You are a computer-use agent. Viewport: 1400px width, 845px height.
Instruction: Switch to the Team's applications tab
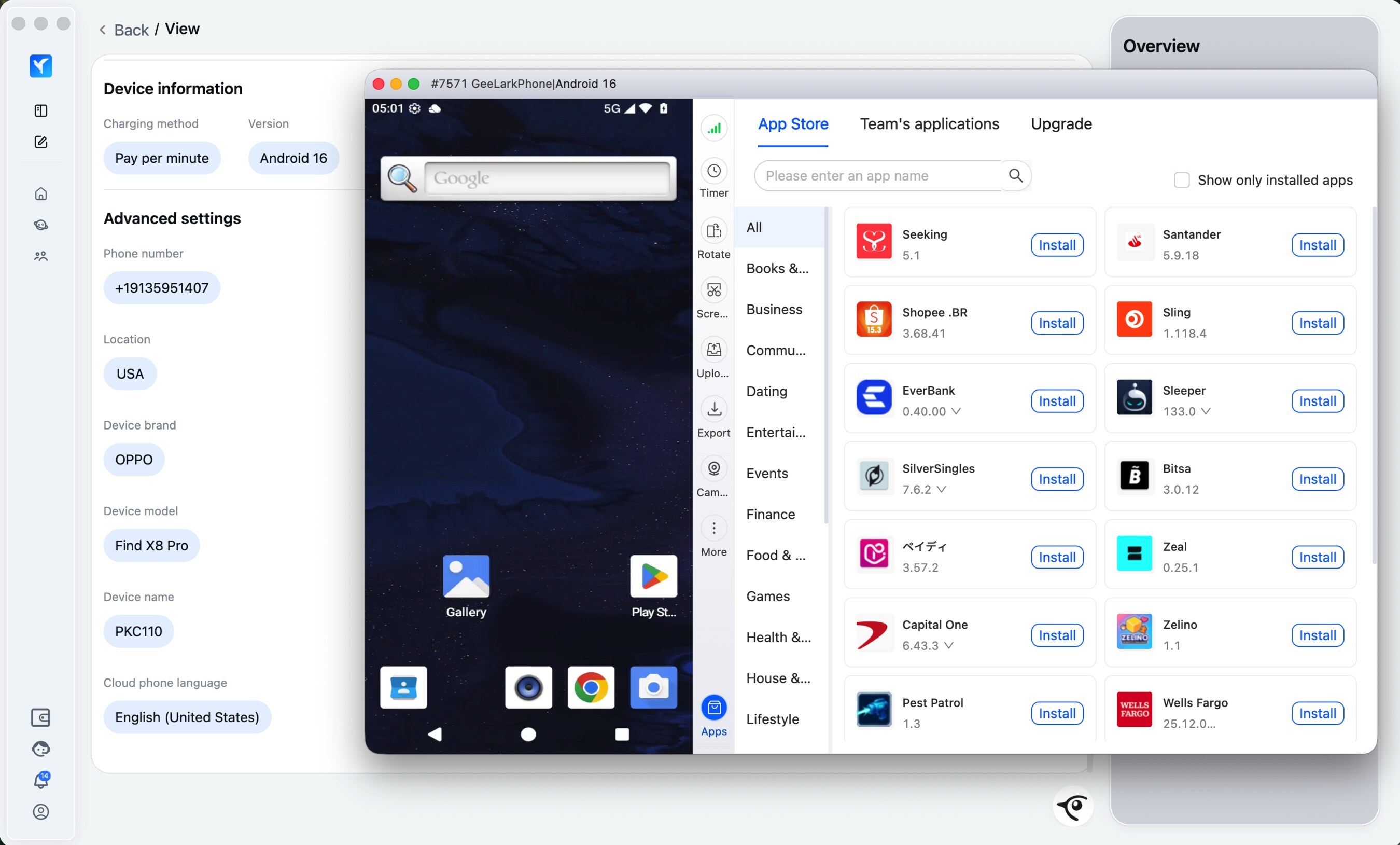click(929, 124)
